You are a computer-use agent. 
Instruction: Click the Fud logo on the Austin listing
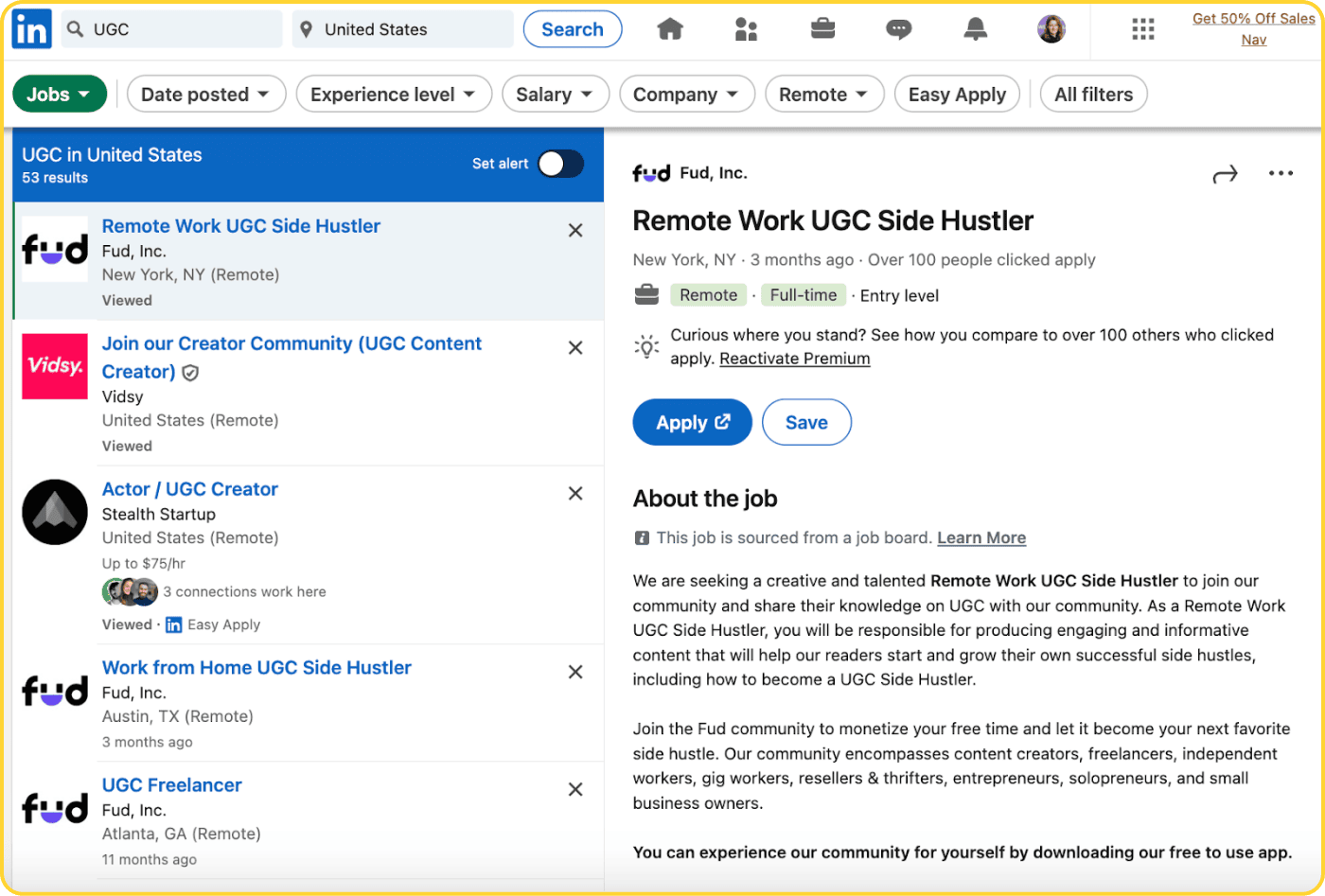tap(55, 691)
